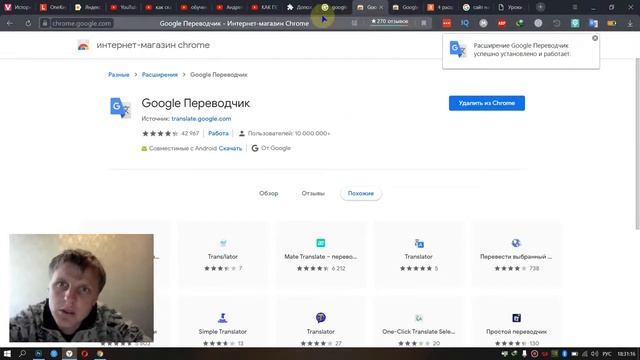Open the Windows Start menu
This screenshot has width=640, height=360.
(x=7, y=353)
